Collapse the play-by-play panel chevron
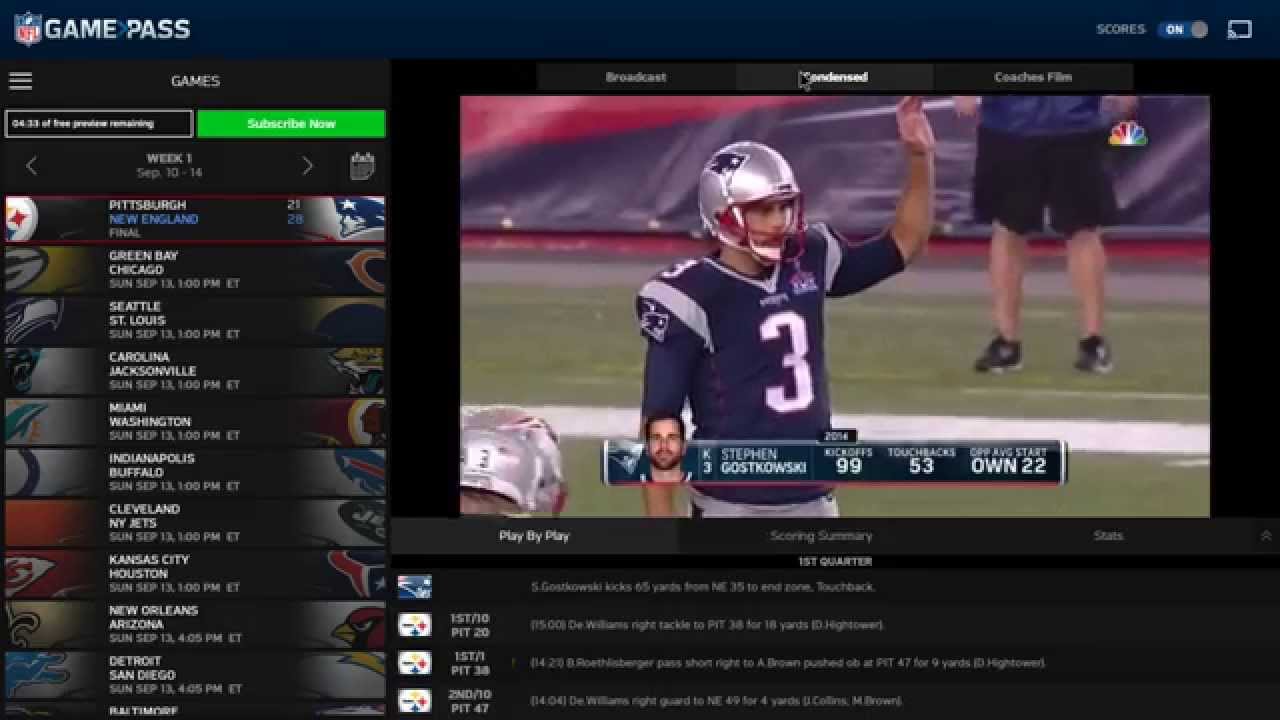Image resolution: width=1280 pixels, height=720 pixels. [x=1266, y=536]
